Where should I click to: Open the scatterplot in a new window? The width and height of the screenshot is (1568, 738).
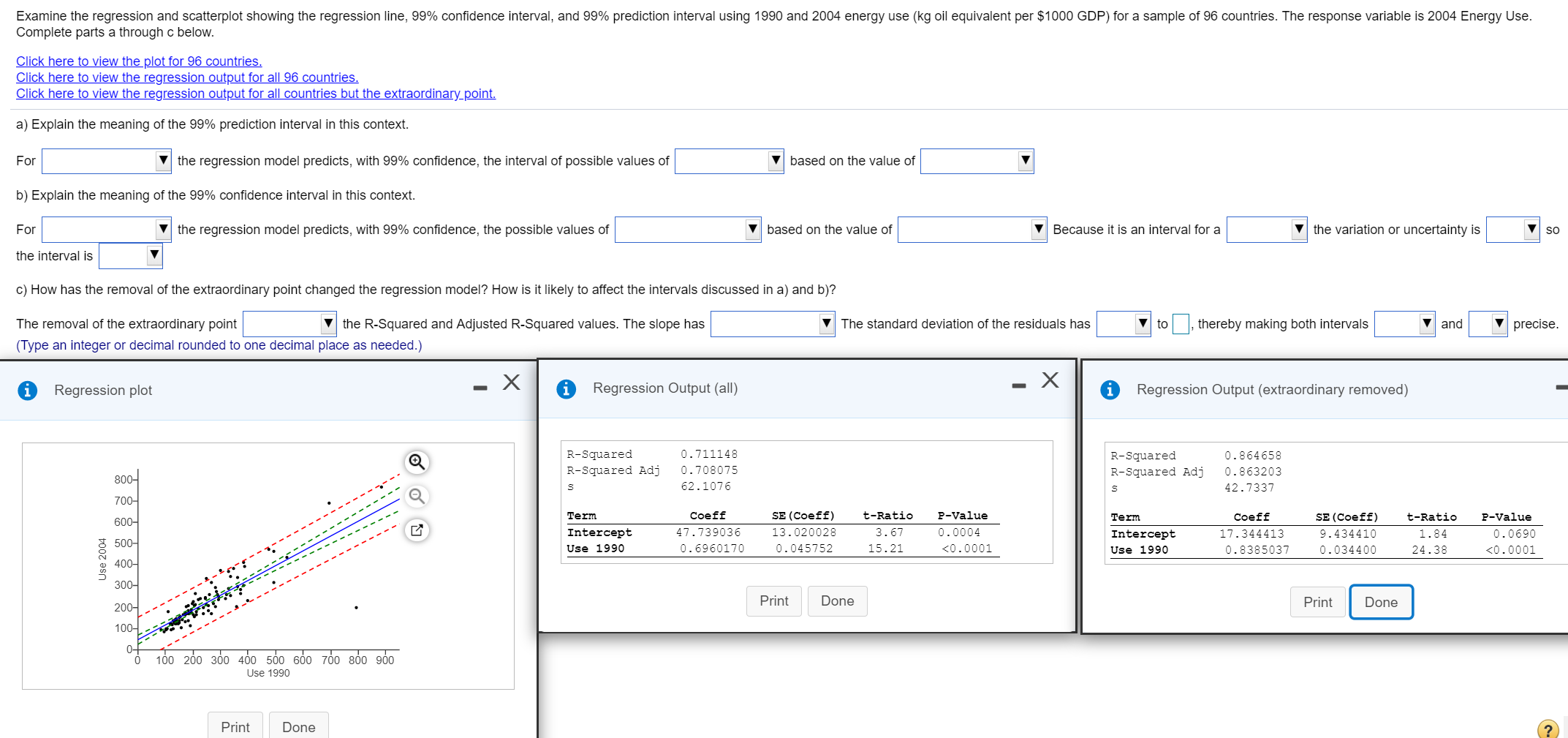tap(417, 530)
